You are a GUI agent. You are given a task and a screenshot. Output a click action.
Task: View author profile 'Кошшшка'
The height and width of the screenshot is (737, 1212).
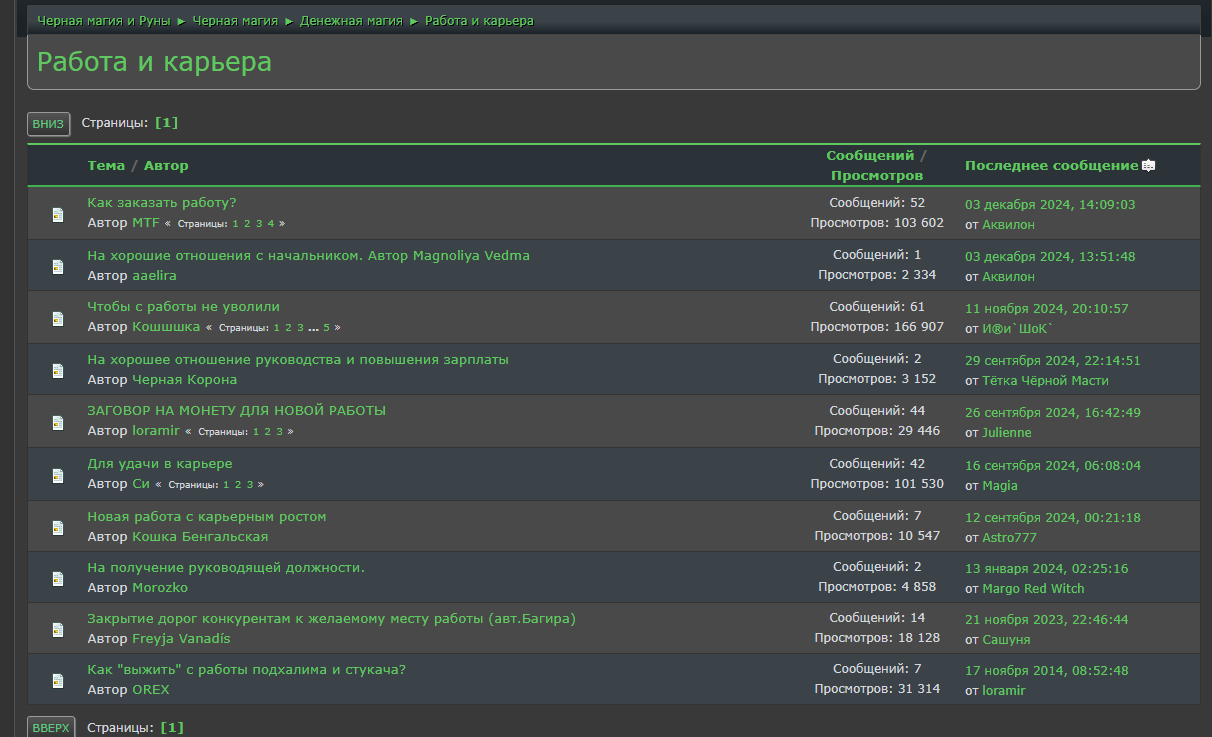click(x=166, y=327)
